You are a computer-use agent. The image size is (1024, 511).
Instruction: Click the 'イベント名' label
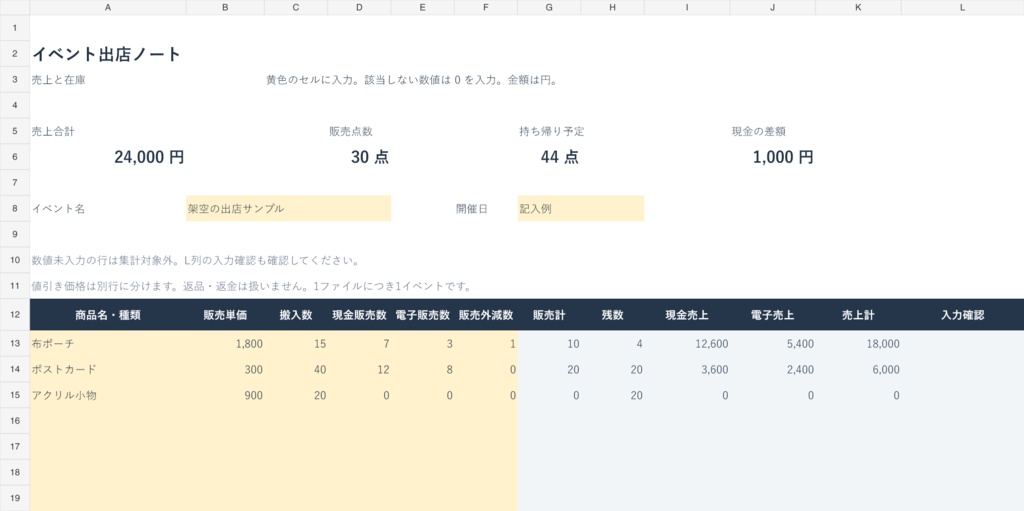58,209
